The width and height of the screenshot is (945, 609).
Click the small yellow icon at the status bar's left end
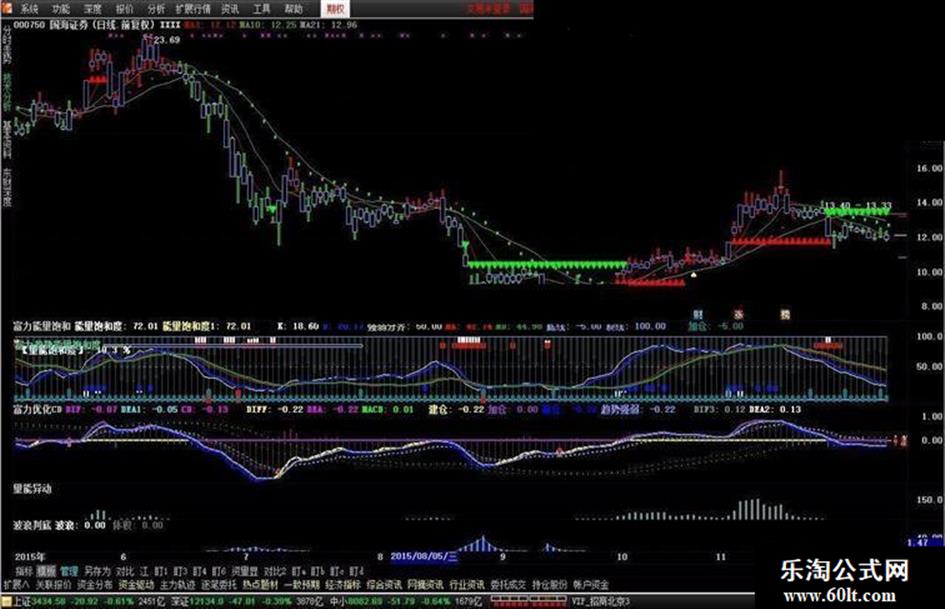click(x=7, y=601)
